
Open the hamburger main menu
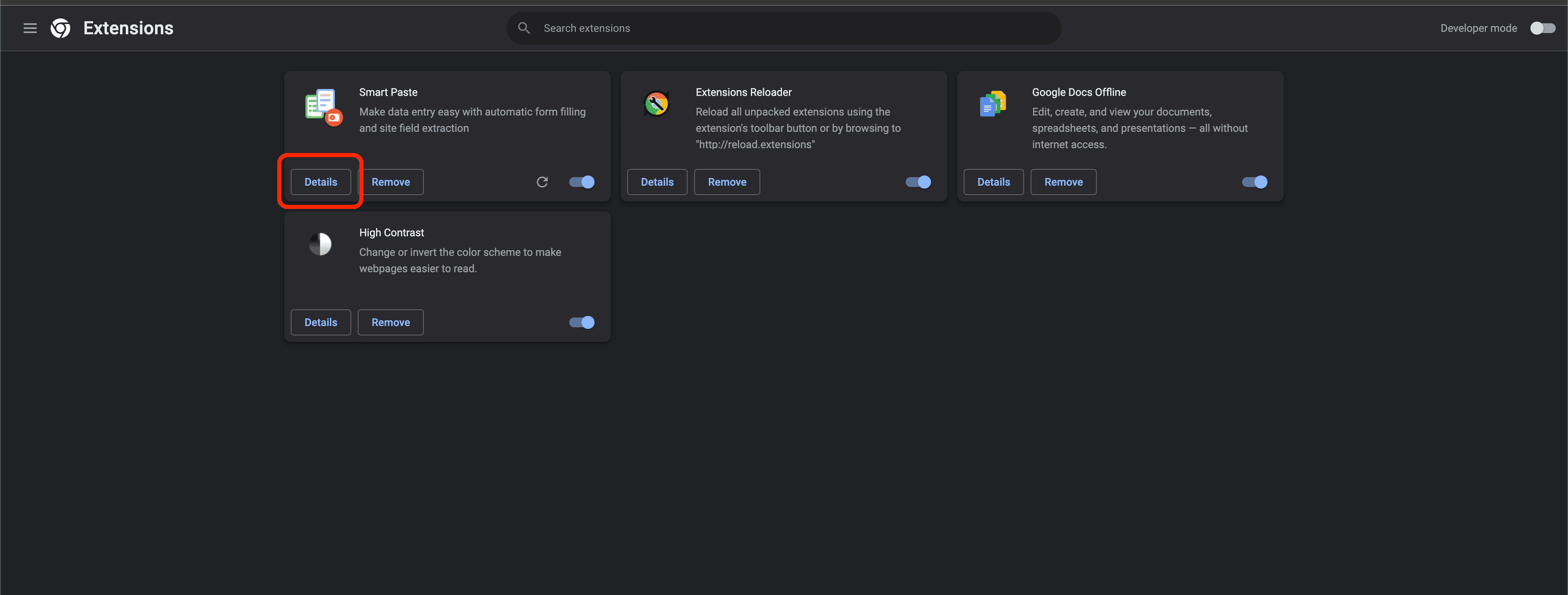pyautogui.click(x=30, y=28)
